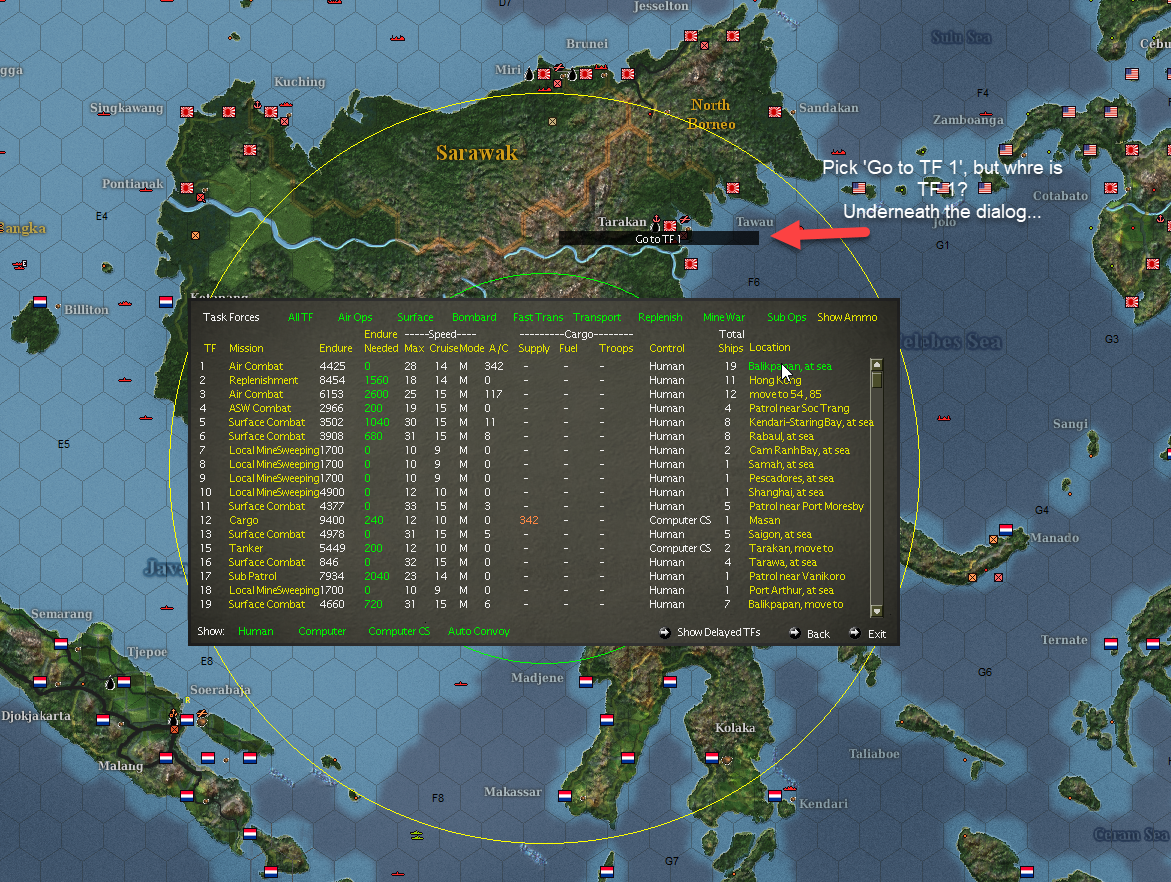Click location 'Patrol near Soc Trang'
Viewport: 1171px width, 882px height.
tap(799, 409)
